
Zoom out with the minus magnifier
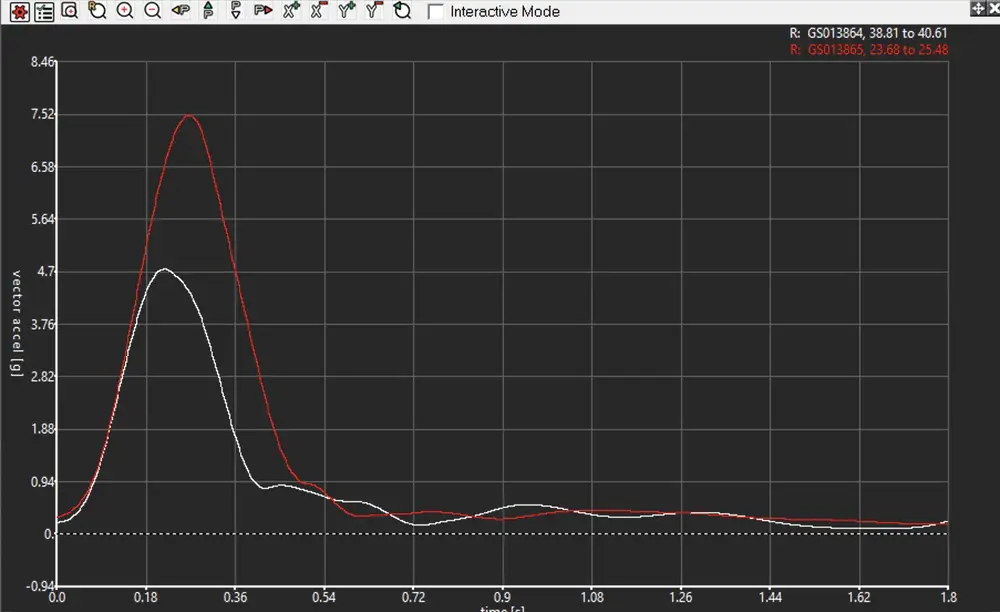tap(152, 10)
